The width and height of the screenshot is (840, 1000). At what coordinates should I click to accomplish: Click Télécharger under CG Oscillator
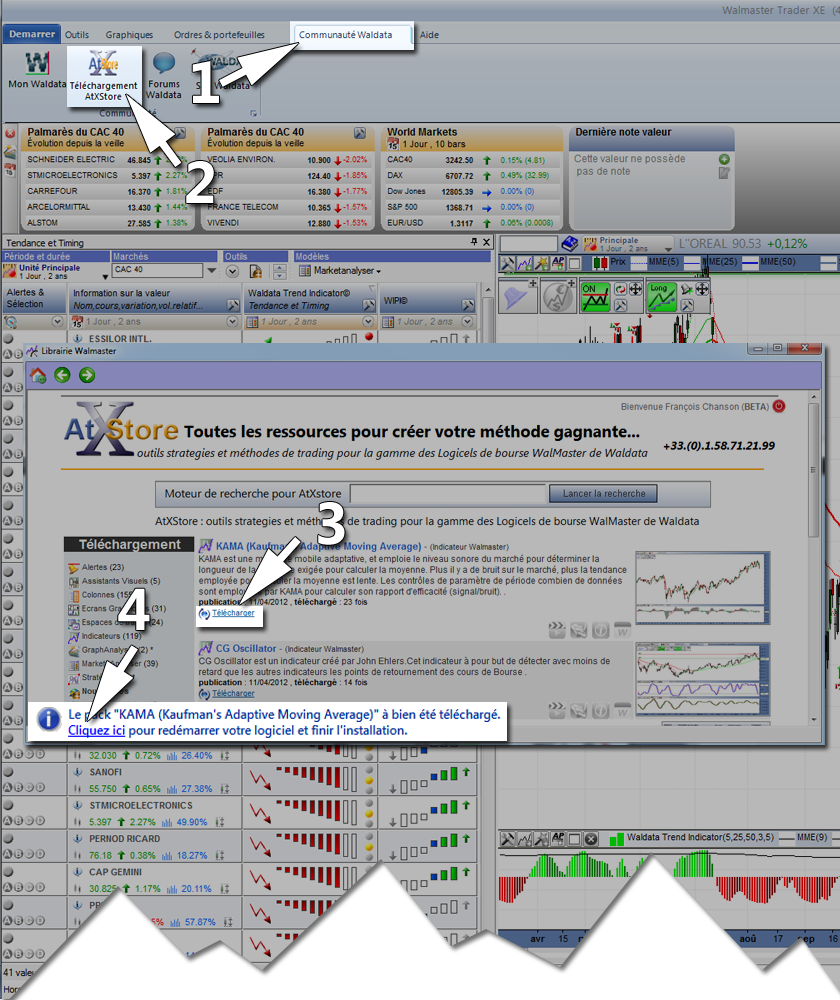233,693
